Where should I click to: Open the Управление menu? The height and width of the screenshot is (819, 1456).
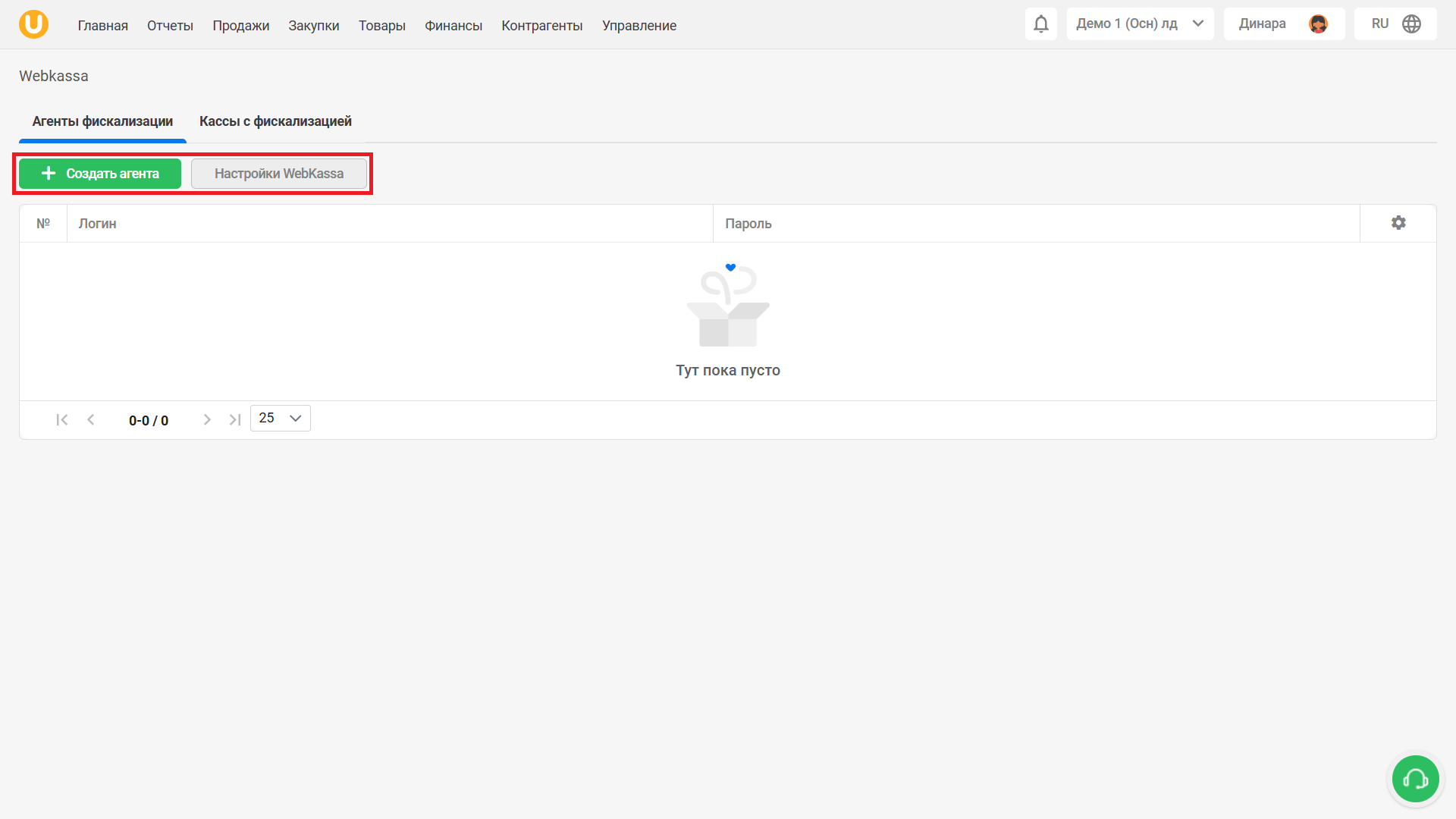[x=639, y=26]
